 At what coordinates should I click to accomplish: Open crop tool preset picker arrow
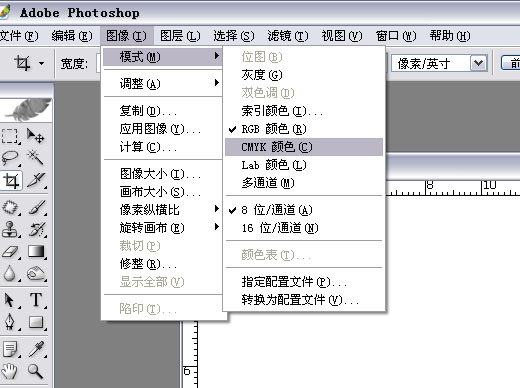pyautogui.click(x=41, y=63)
